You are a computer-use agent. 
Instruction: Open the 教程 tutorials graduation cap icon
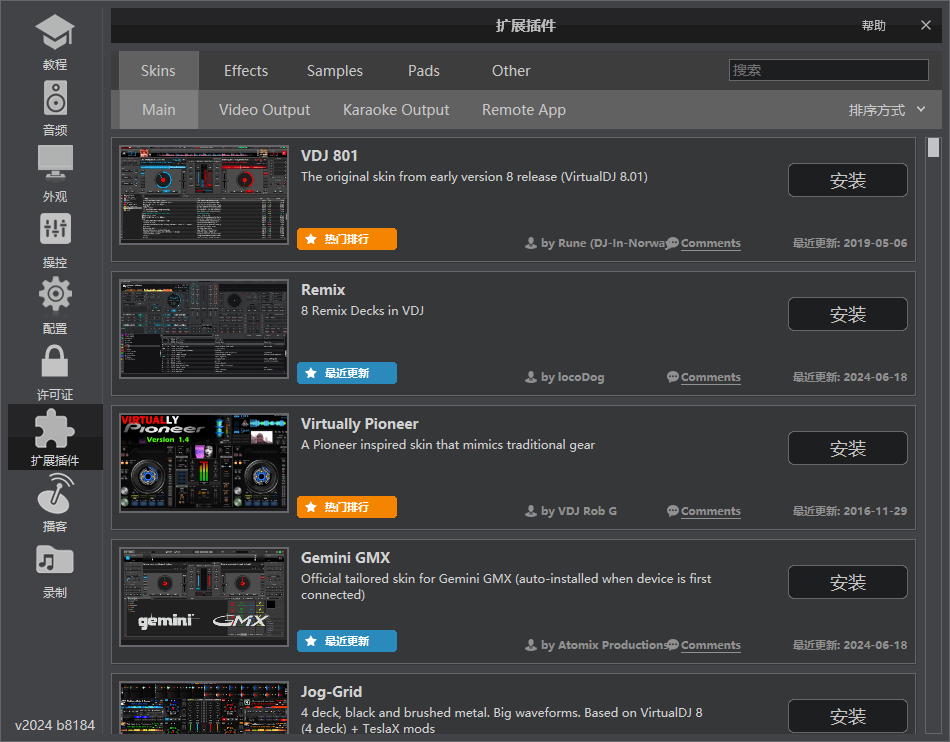point(55,33)
